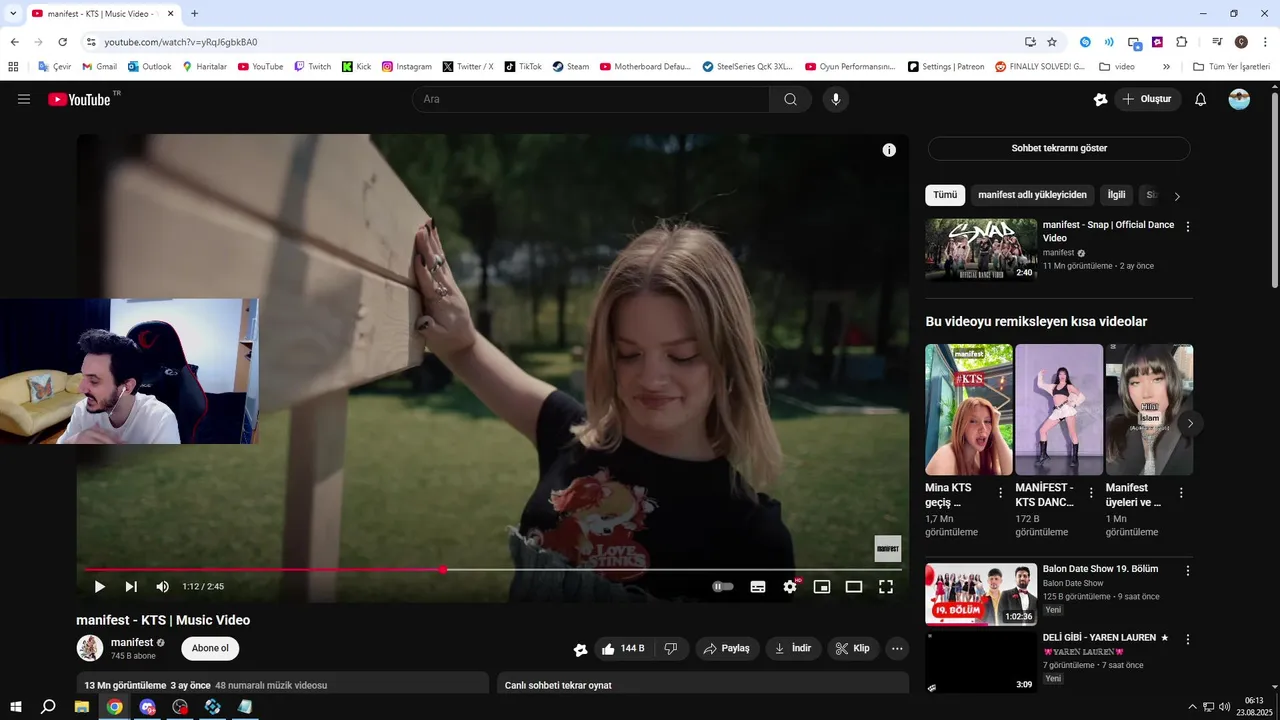Click the Oluştur create button
1280x720 pixels.
click(1147, 99)
